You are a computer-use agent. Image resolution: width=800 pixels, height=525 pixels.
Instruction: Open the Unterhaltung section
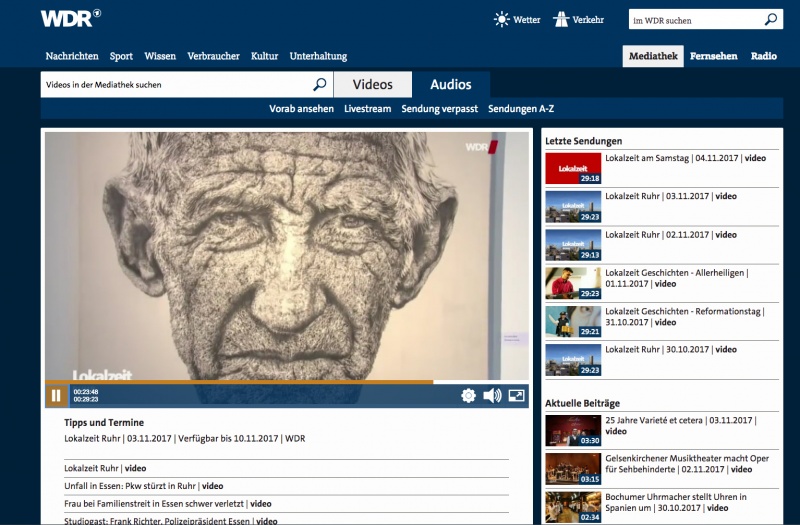[318, 56]
